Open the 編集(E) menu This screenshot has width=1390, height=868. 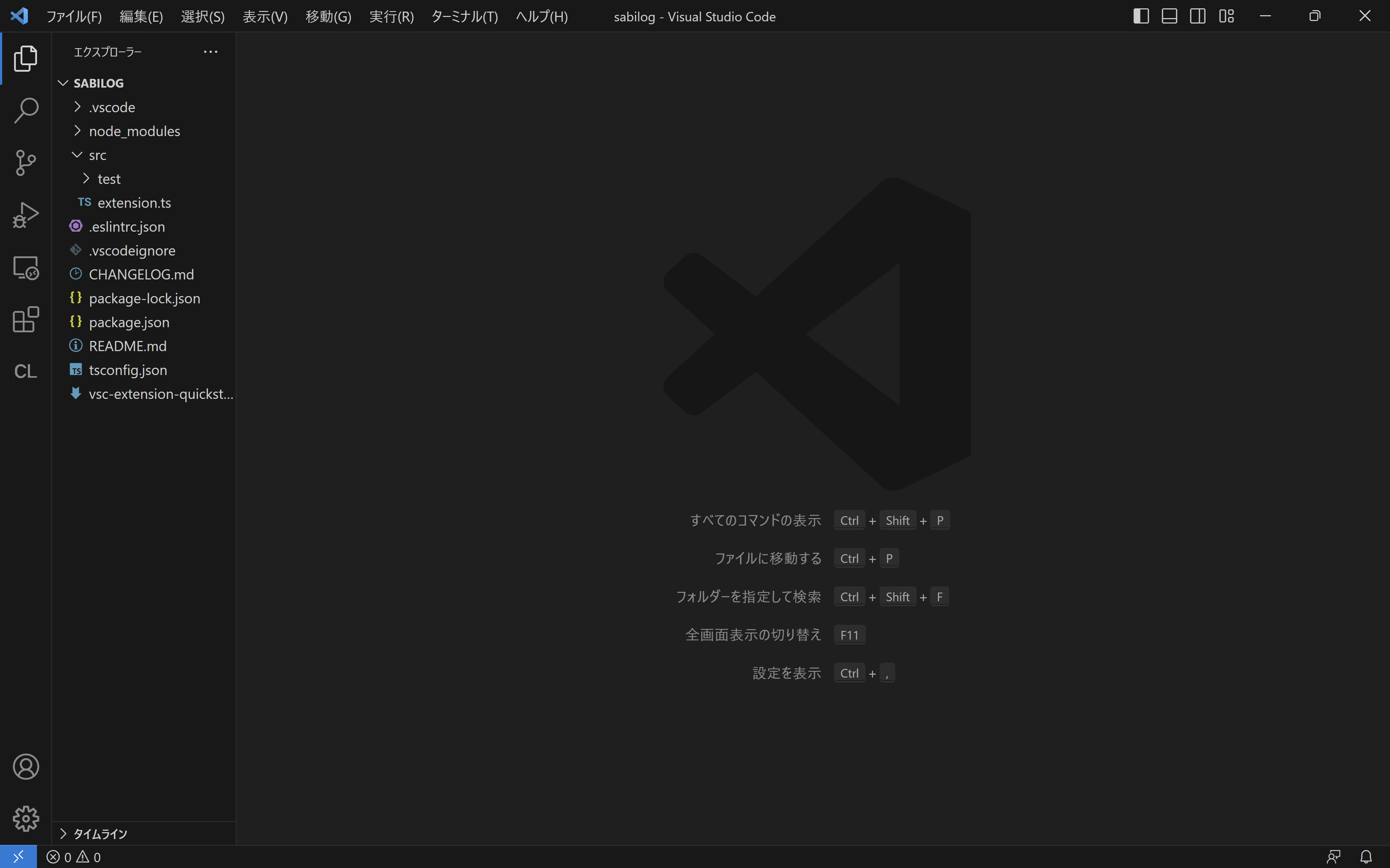click(141, 17)
